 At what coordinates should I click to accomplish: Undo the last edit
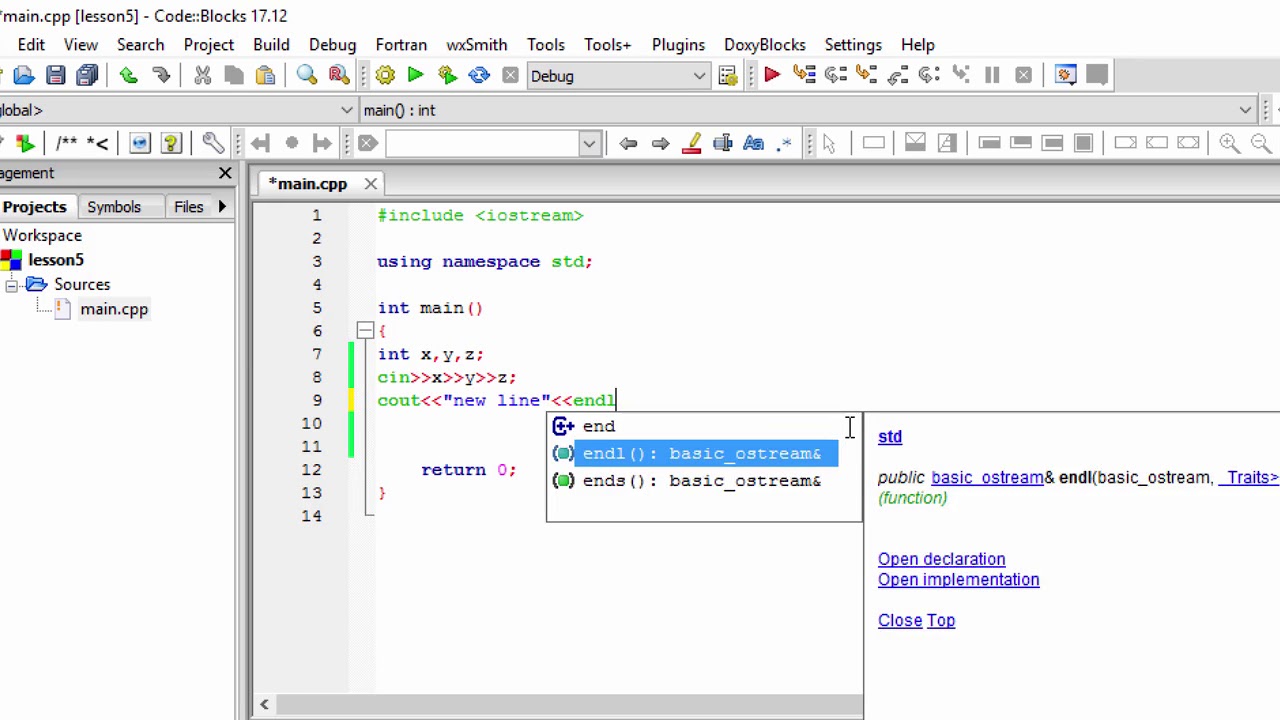pos(128,75)
